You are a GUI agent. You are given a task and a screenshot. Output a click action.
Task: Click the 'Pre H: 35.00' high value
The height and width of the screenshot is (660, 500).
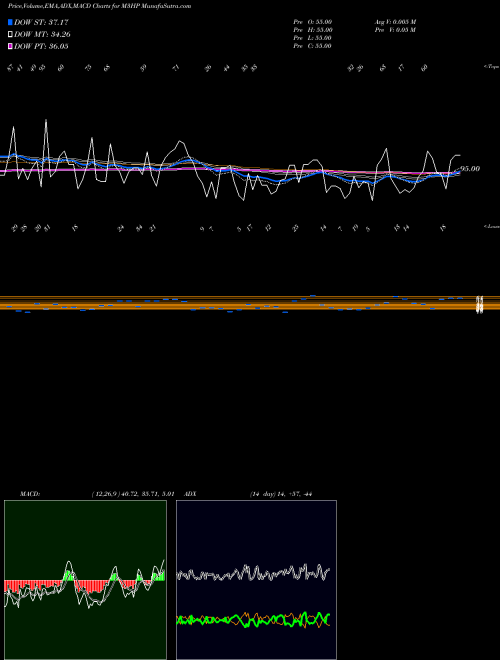coord(313,30)
